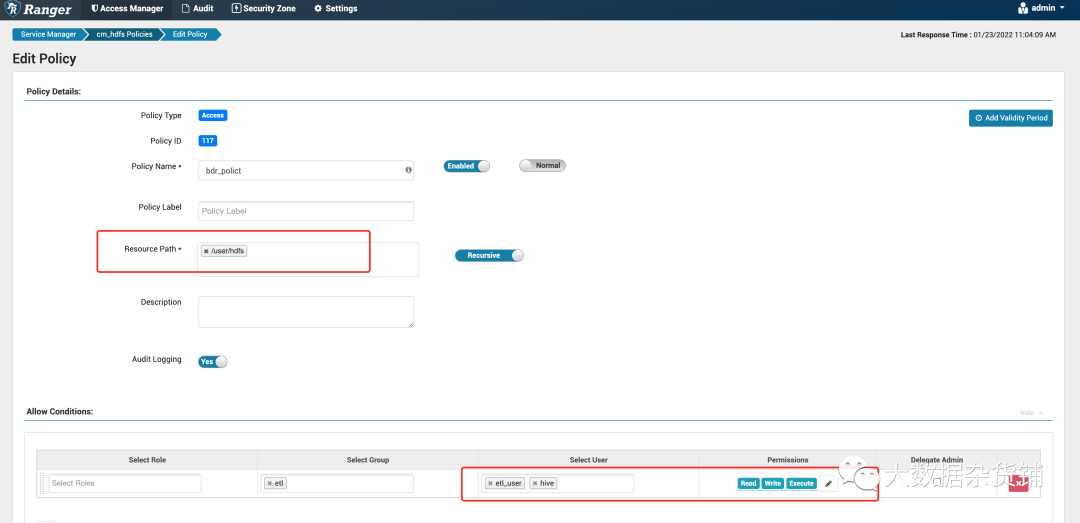
Task: Open the Security Zone tab
Action: coord(264,9)
